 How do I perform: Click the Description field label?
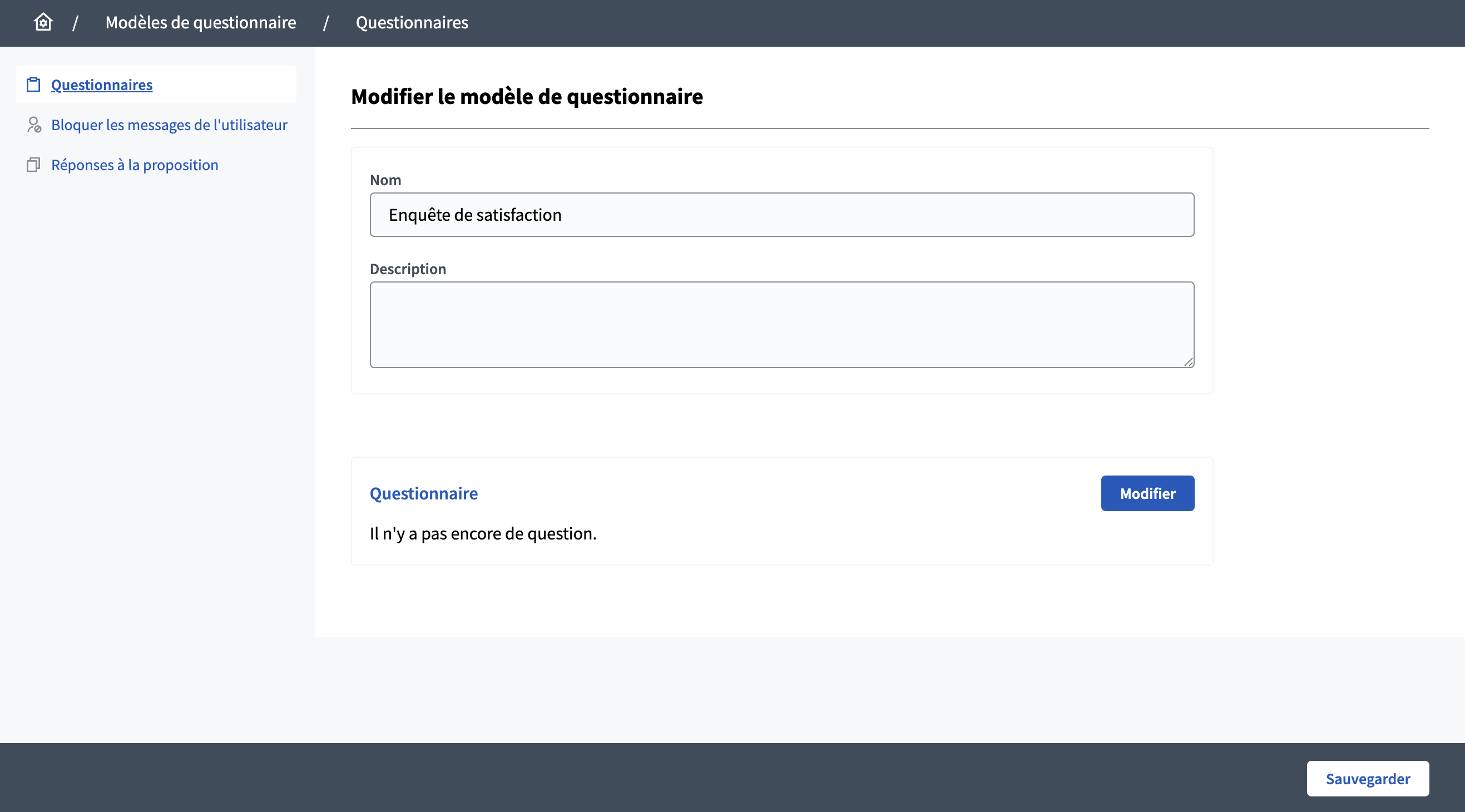(x=408, y=269)
